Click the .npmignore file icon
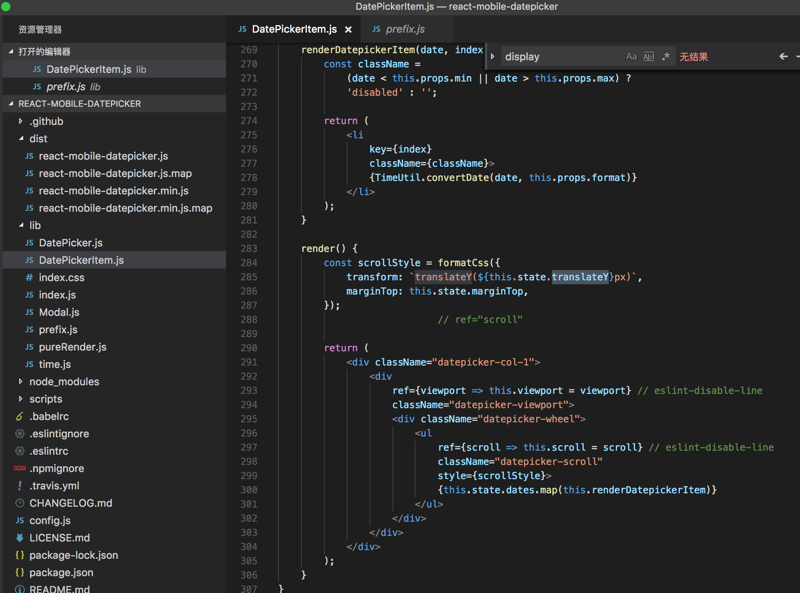This screenshot has height=593, width=800. pos(20,468)
